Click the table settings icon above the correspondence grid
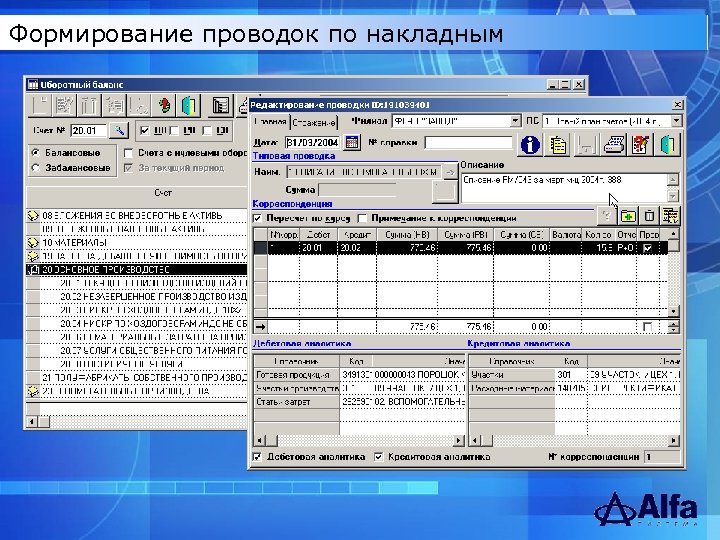Image resolution: width=720 pixels, height=540 pixels. (670, 215)
